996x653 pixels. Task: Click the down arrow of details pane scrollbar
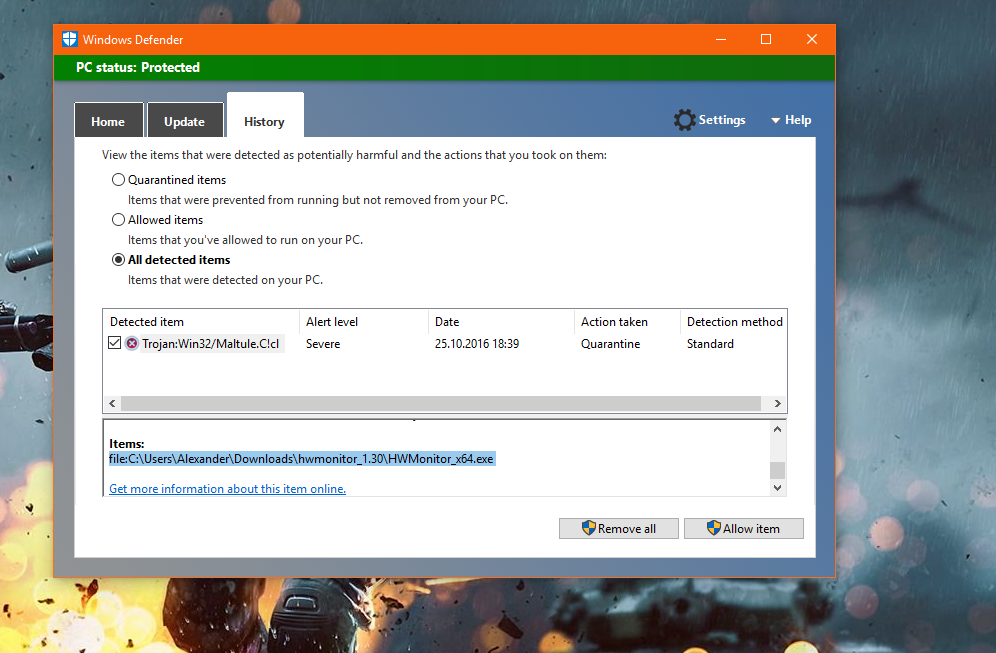(x=777, y=488)
